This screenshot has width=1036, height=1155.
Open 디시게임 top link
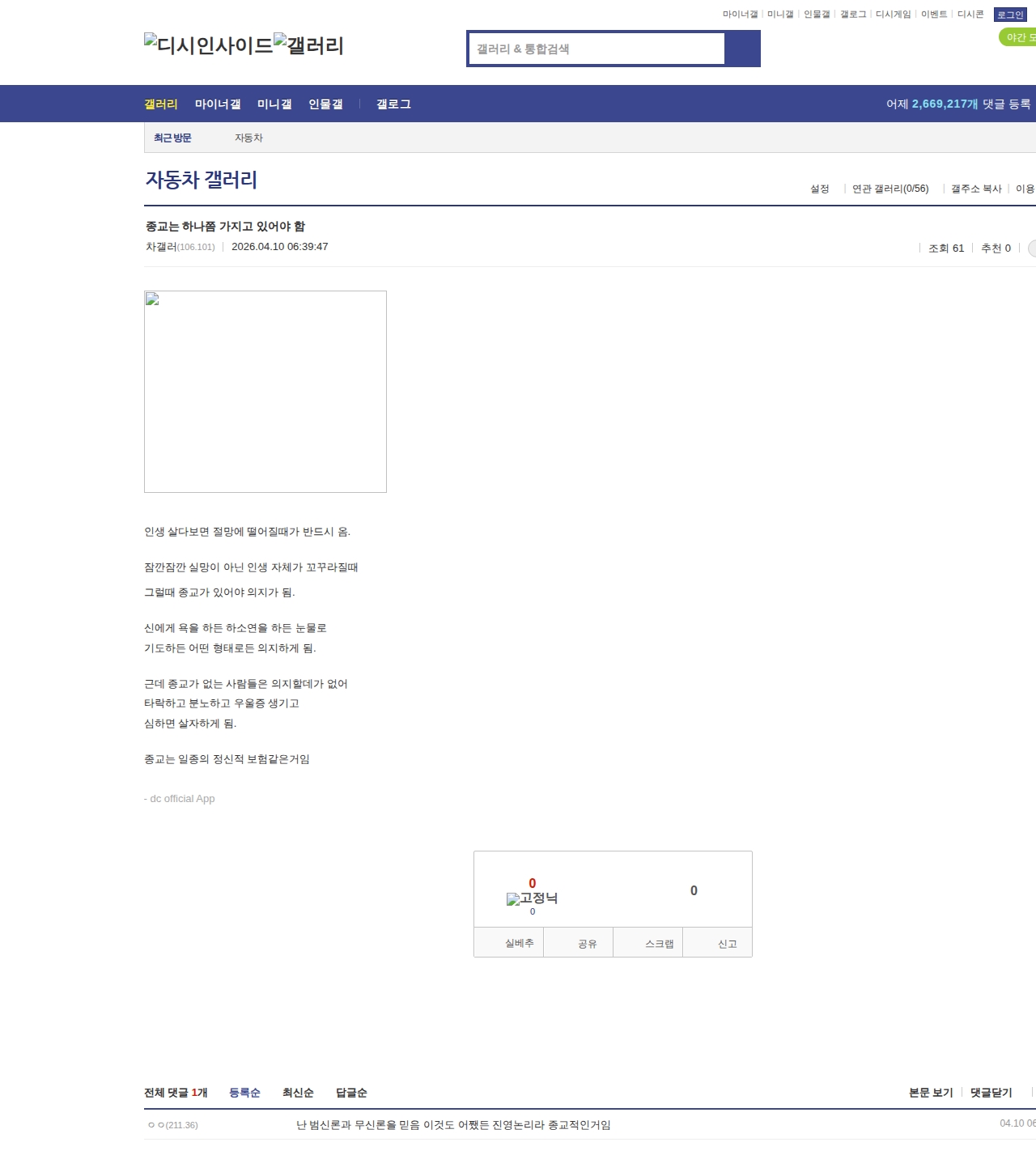click(893, 15)
